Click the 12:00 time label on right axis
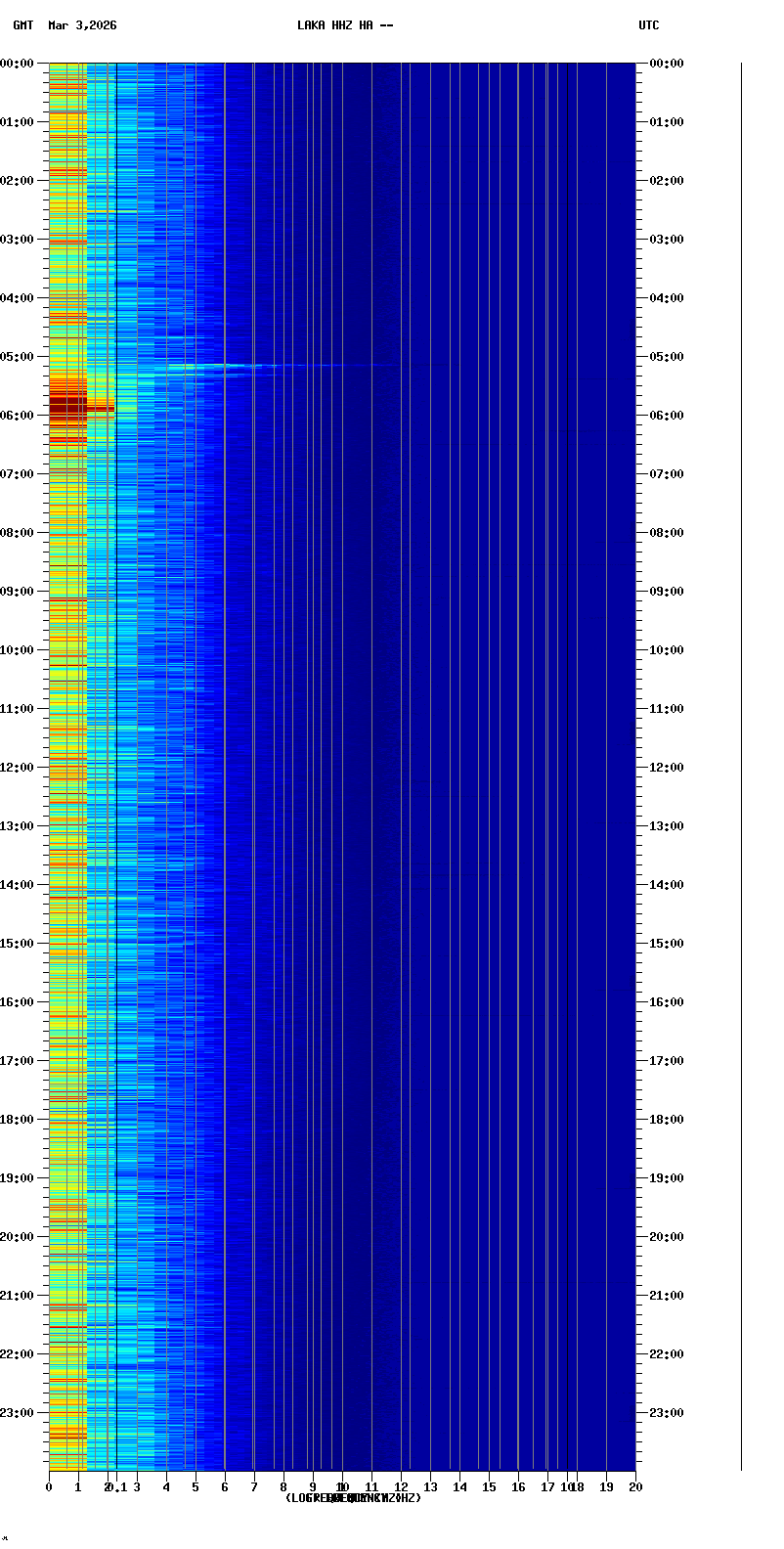This screenshot has width=784, height=1549. coord(666,768)
